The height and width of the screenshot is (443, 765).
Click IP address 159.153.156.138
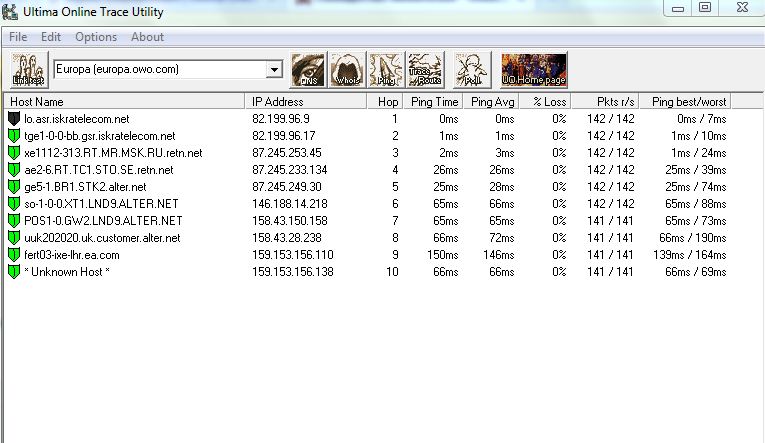(x=292, y=272)
